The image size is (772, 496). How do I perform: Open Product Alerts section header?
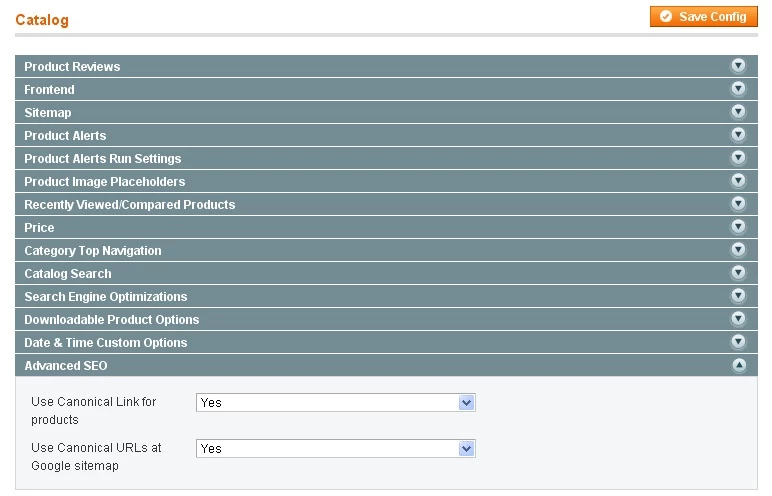(x=386, y=135)
